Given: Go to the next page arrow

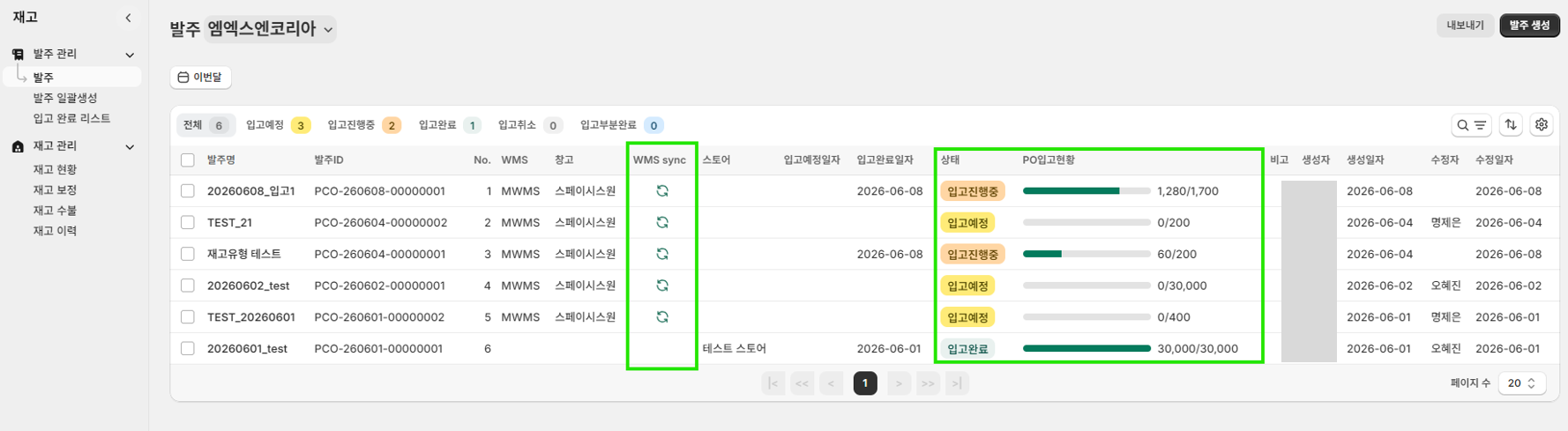Looking at the screenshot, I should click(899, 383).
